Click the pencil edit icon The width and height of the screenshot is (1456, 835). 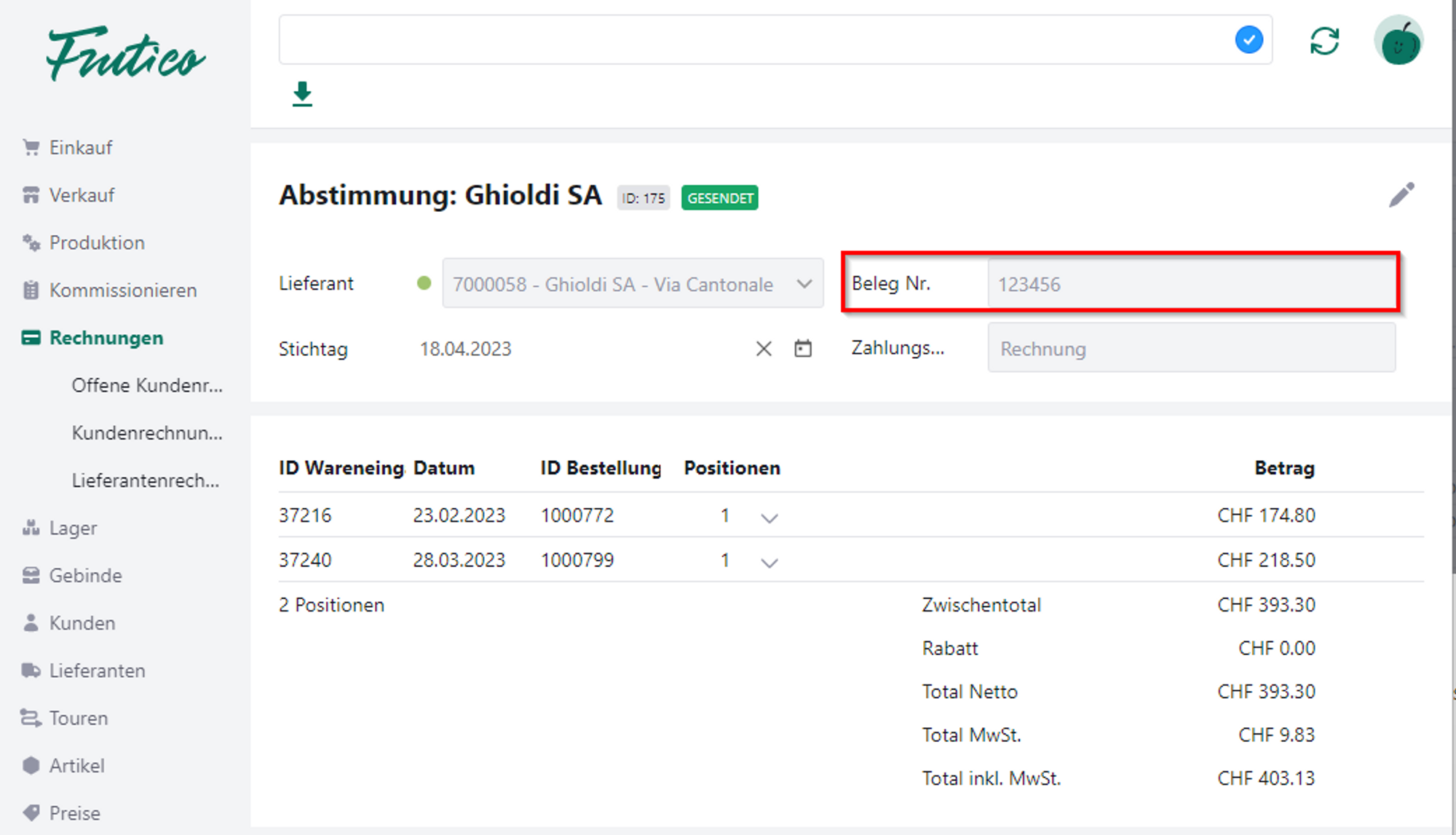tap(1401, 195)
